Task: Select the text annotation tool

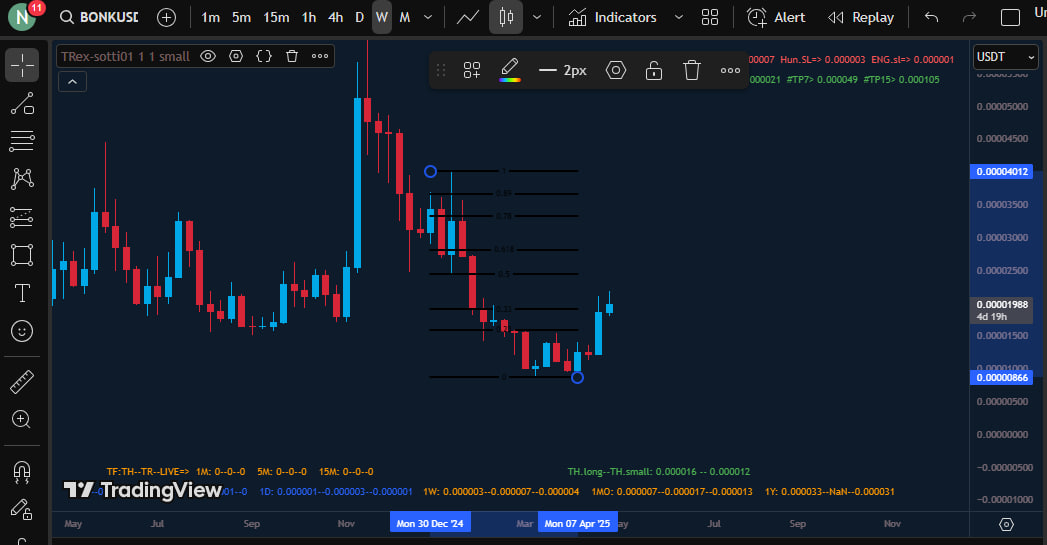Action: tap(22, 292)
